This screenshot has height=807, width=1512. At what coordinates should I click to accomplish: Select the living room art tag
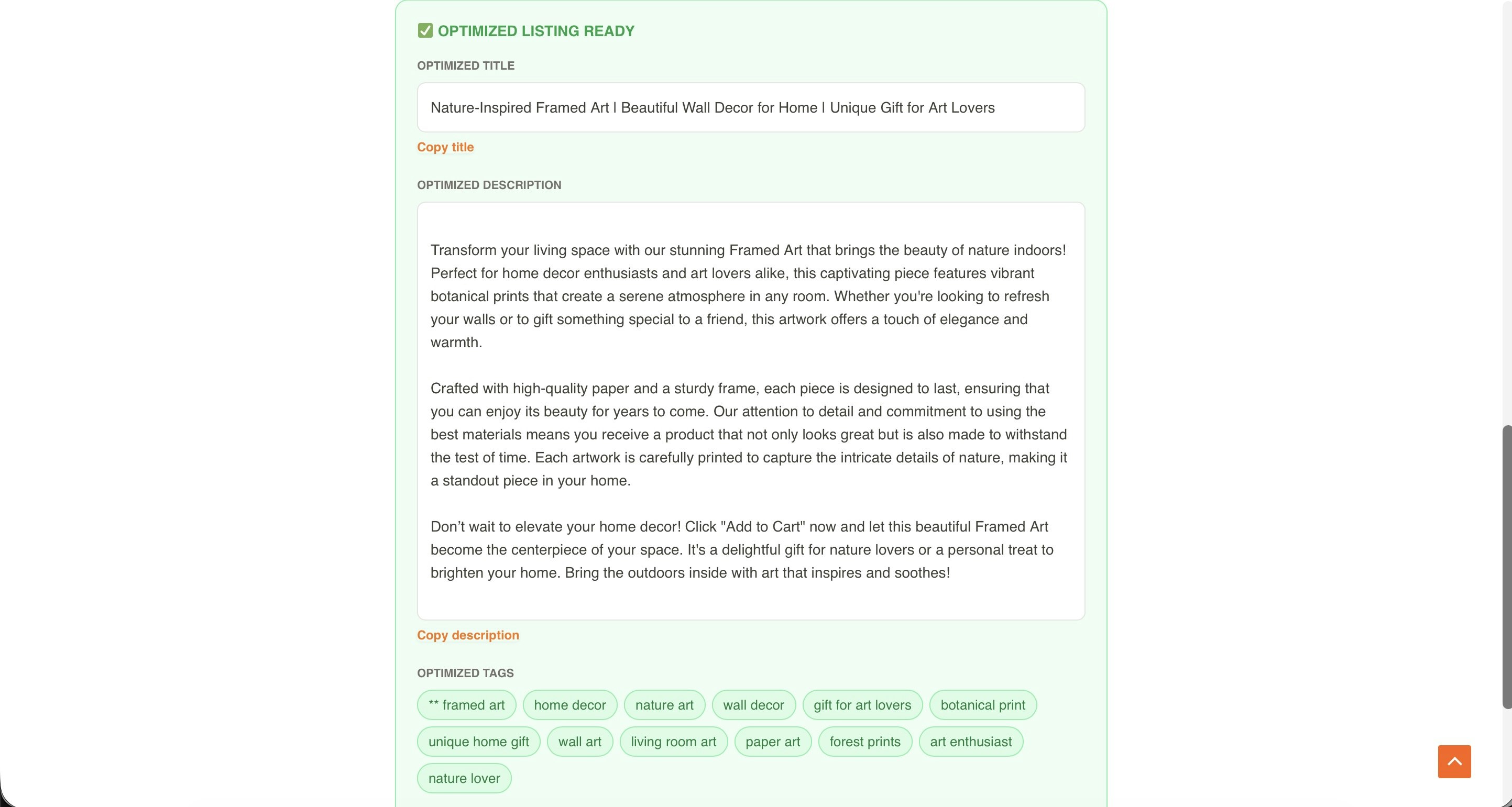673,741
